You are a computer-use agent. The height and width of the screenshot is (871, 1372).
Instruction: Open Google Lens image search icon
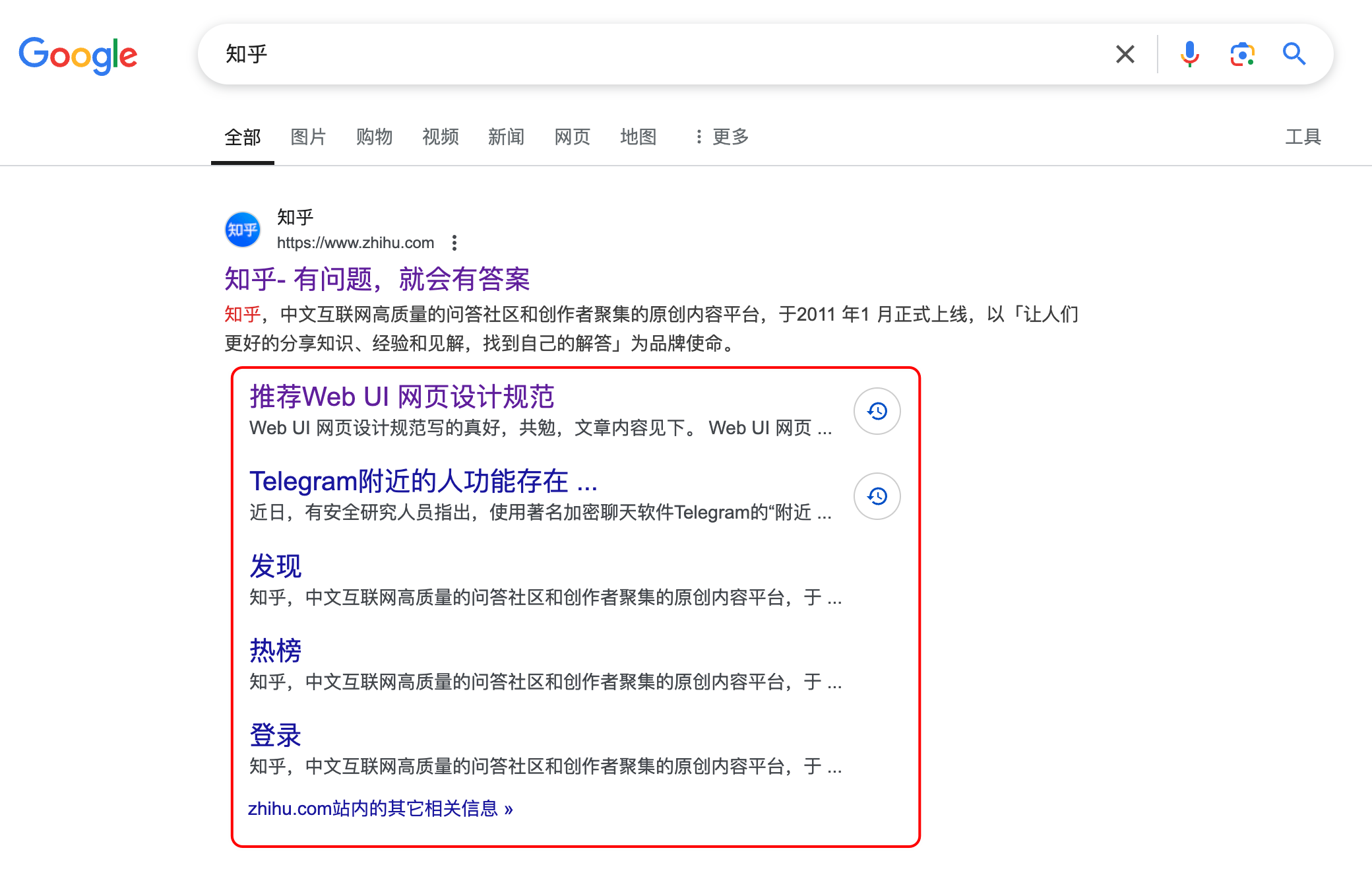coord(1242,54)
